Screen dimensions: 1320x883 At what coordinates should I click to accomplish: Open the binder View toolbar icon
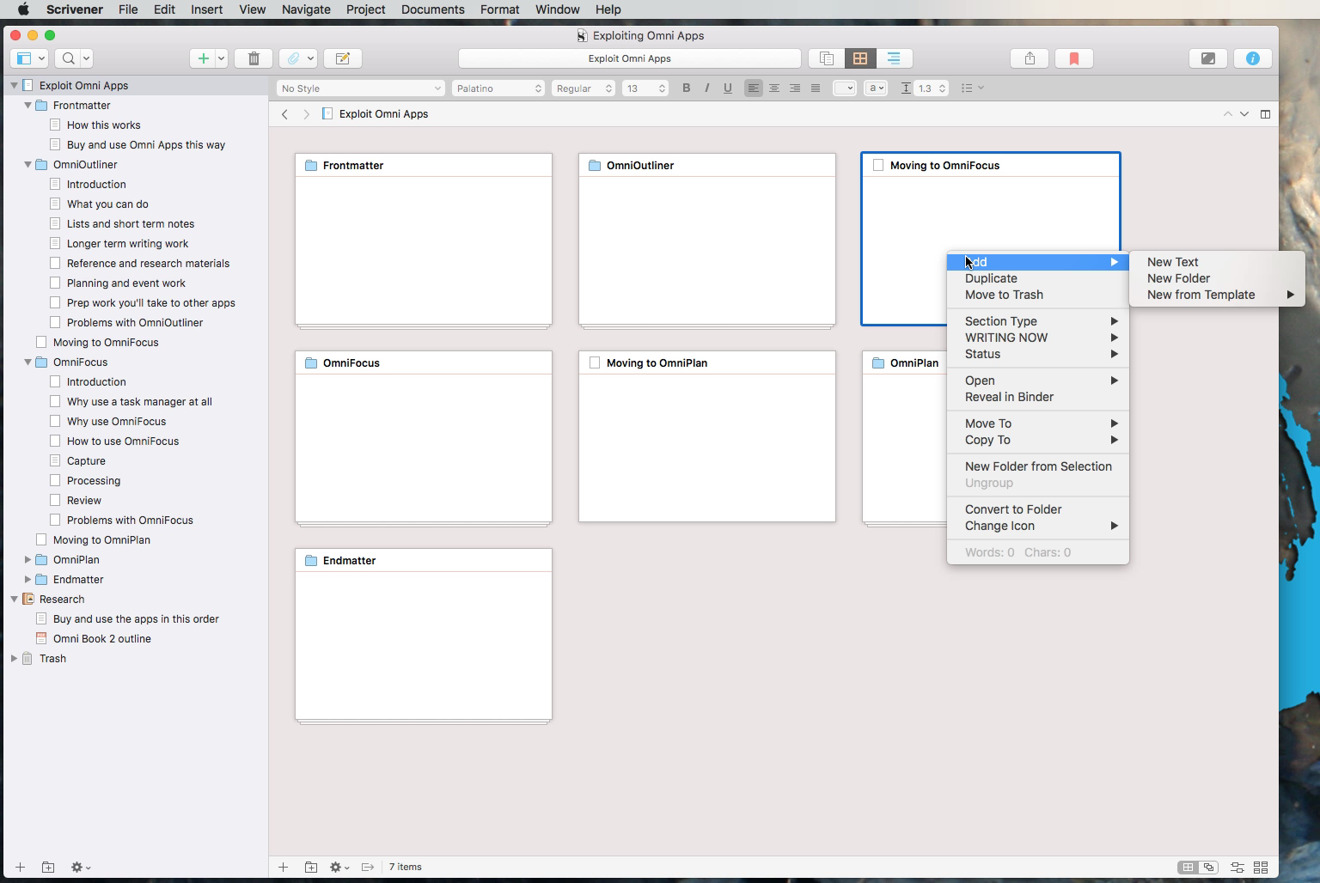(28, 58)
